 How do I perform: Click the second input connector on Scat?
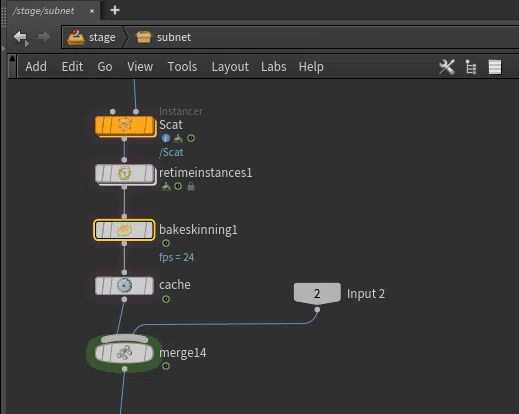pos(136,111)
